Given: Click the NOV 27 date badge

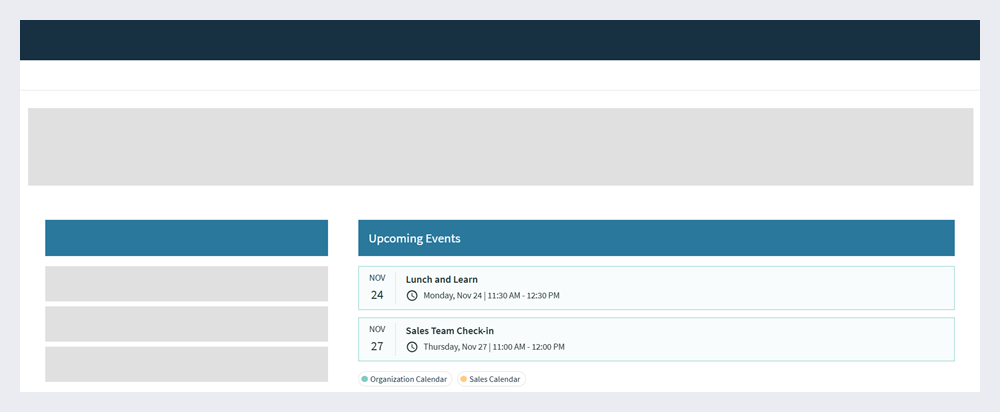Looking at the screenshot, I should (x=377, y=339).
